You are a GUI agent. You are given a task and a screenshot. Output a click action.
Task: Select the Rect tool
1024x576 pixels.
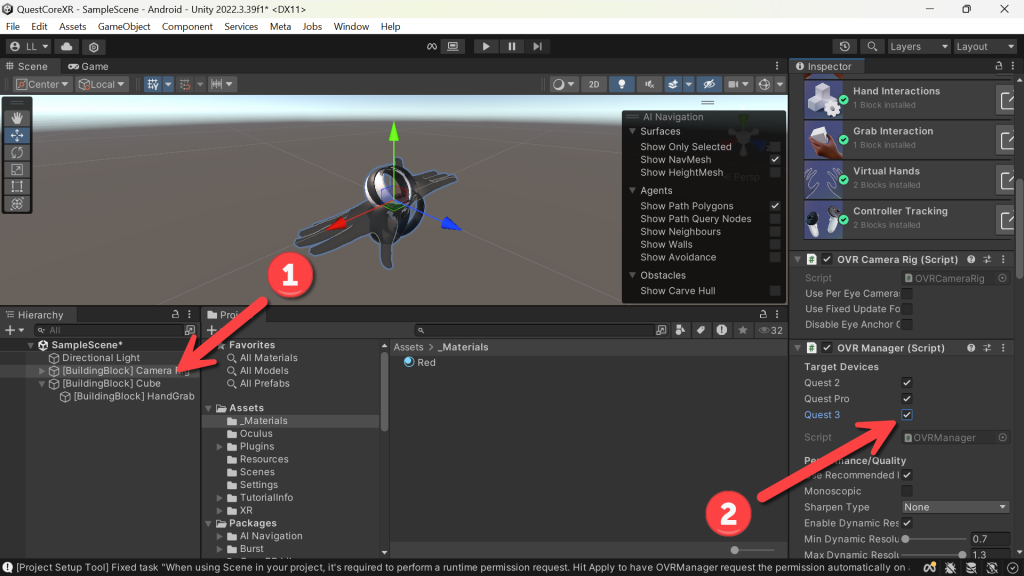pyautogui.click(x=17, y=187)
